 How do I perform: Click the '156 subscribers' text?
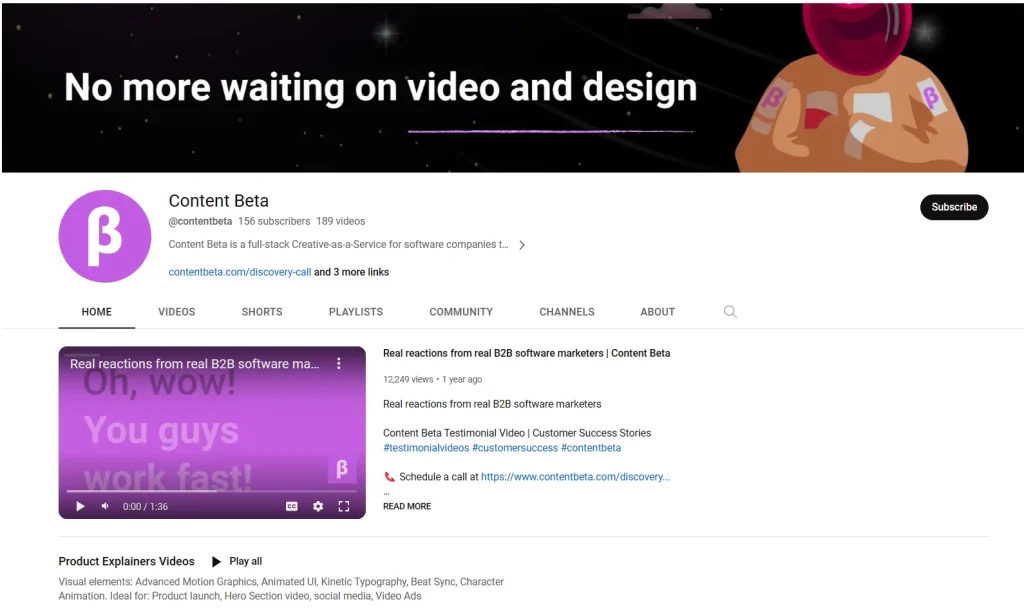coord(274,221)
